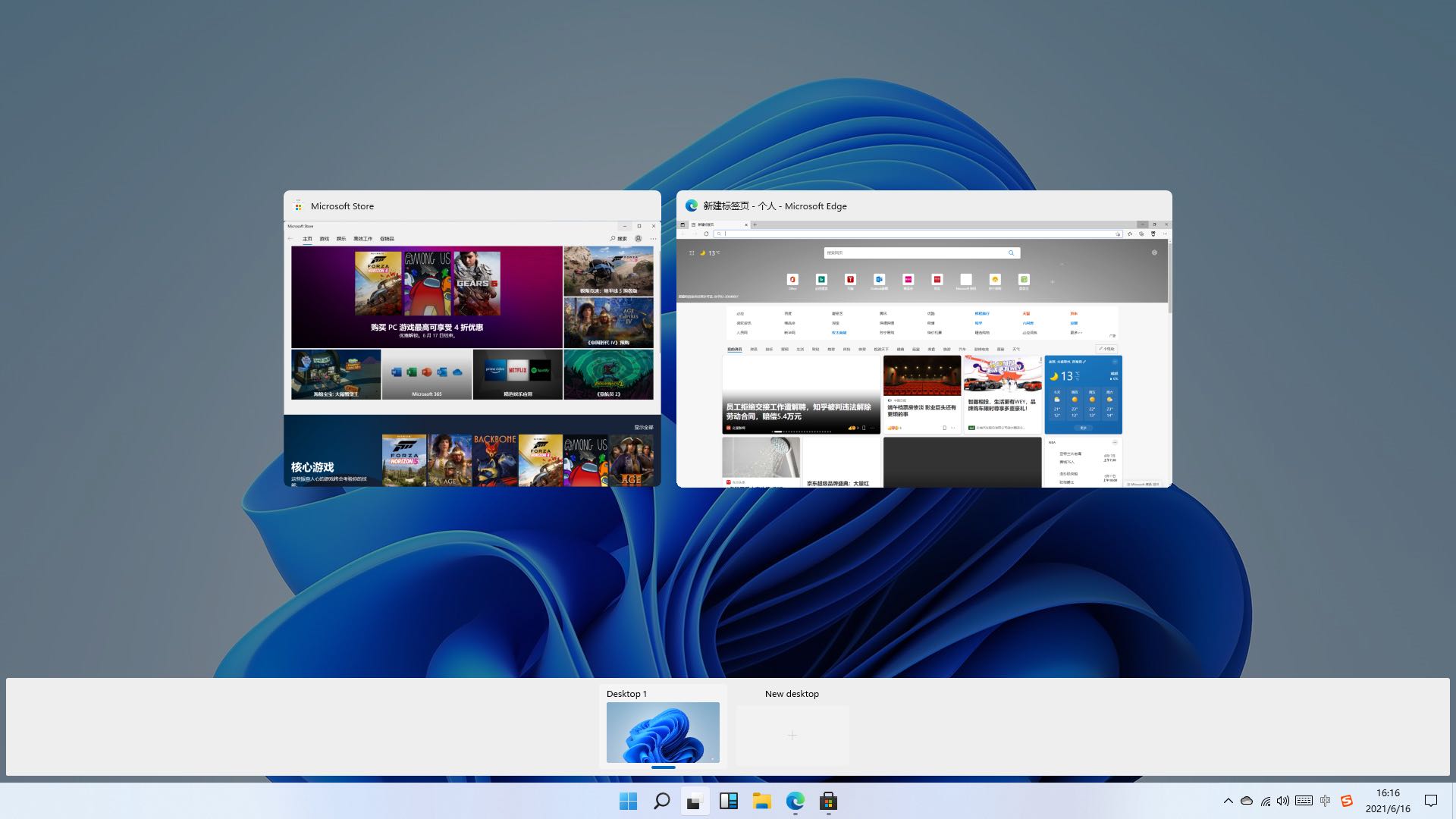This screenshot has height=819, width=1456.
Task: Switch to the Microsoft Edge window preview
Action: point(924,353)
